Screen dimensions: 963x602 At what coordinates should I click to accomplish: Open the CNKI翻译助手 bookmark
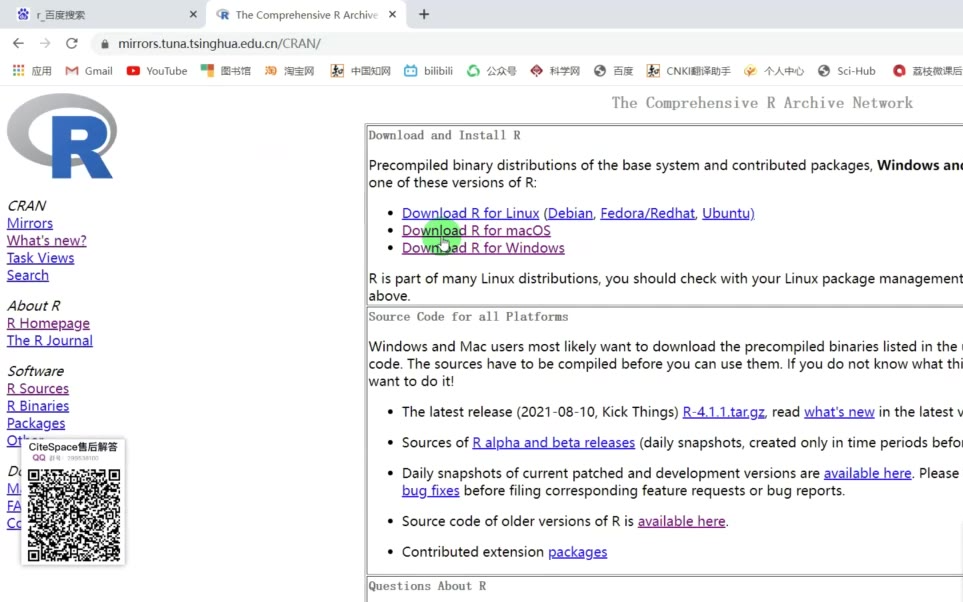688,71
